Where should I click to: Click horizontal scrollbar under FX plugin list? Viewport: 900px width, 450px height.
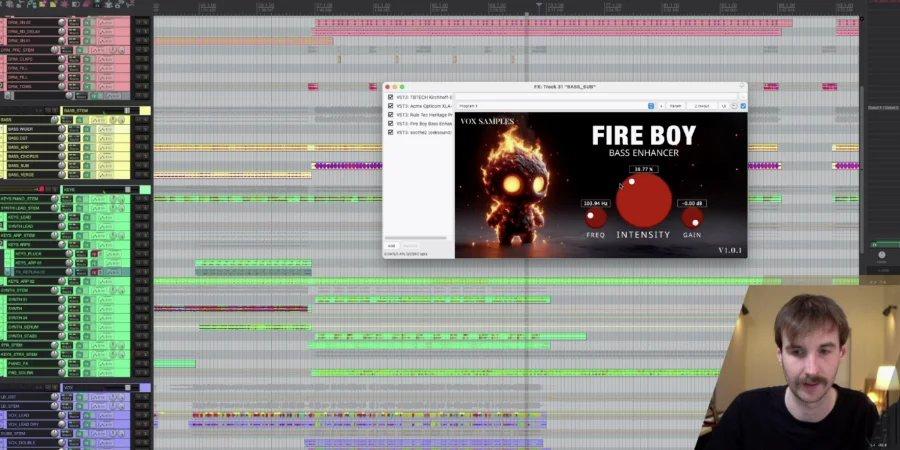tap(416, 238)
